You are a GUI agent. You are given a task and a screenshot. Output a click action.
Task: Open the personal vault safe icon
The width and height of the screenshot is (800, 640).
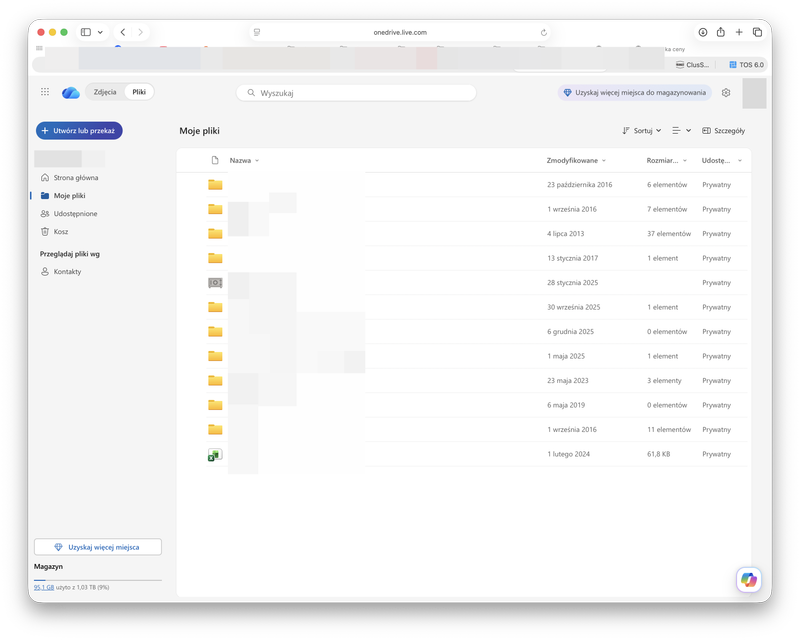(x=215, y=283)
